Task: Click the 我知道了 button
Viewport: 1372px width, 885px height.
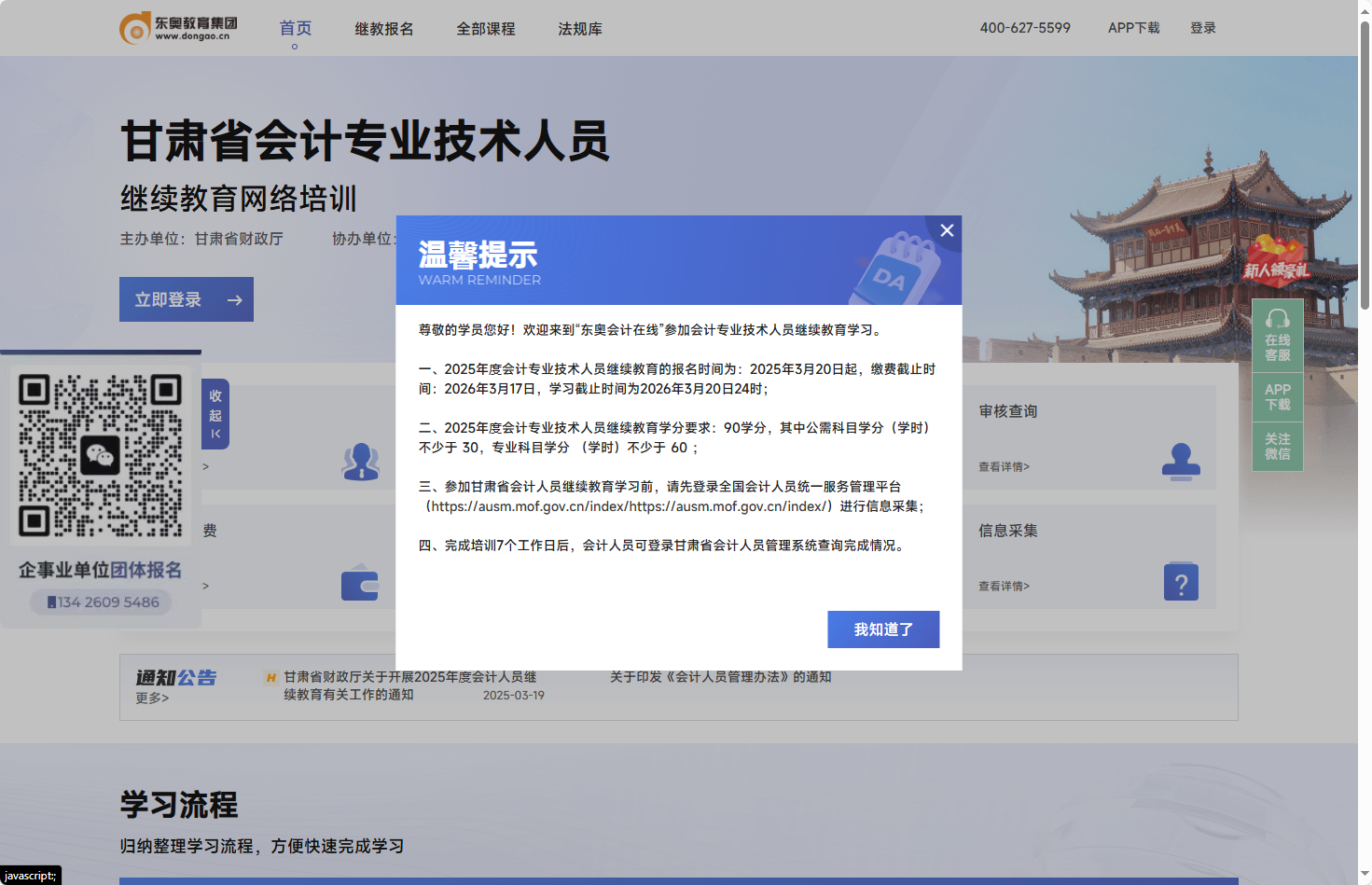Action: 883,629
